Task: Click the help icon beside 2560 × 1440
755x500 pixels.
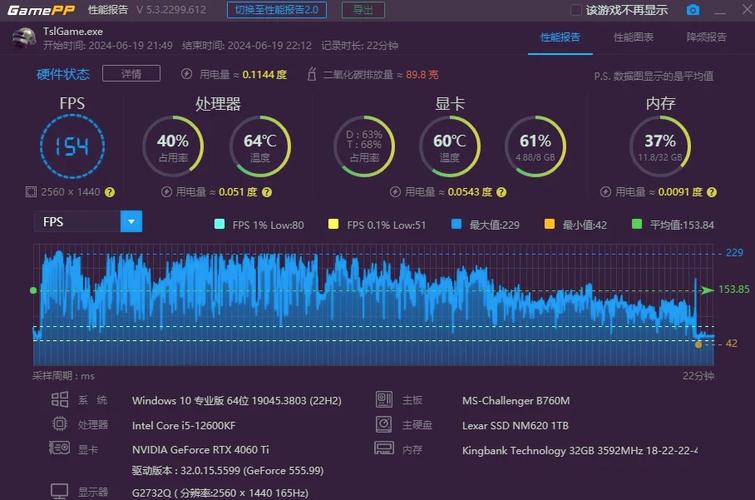Action: click(x=110, y=192)
